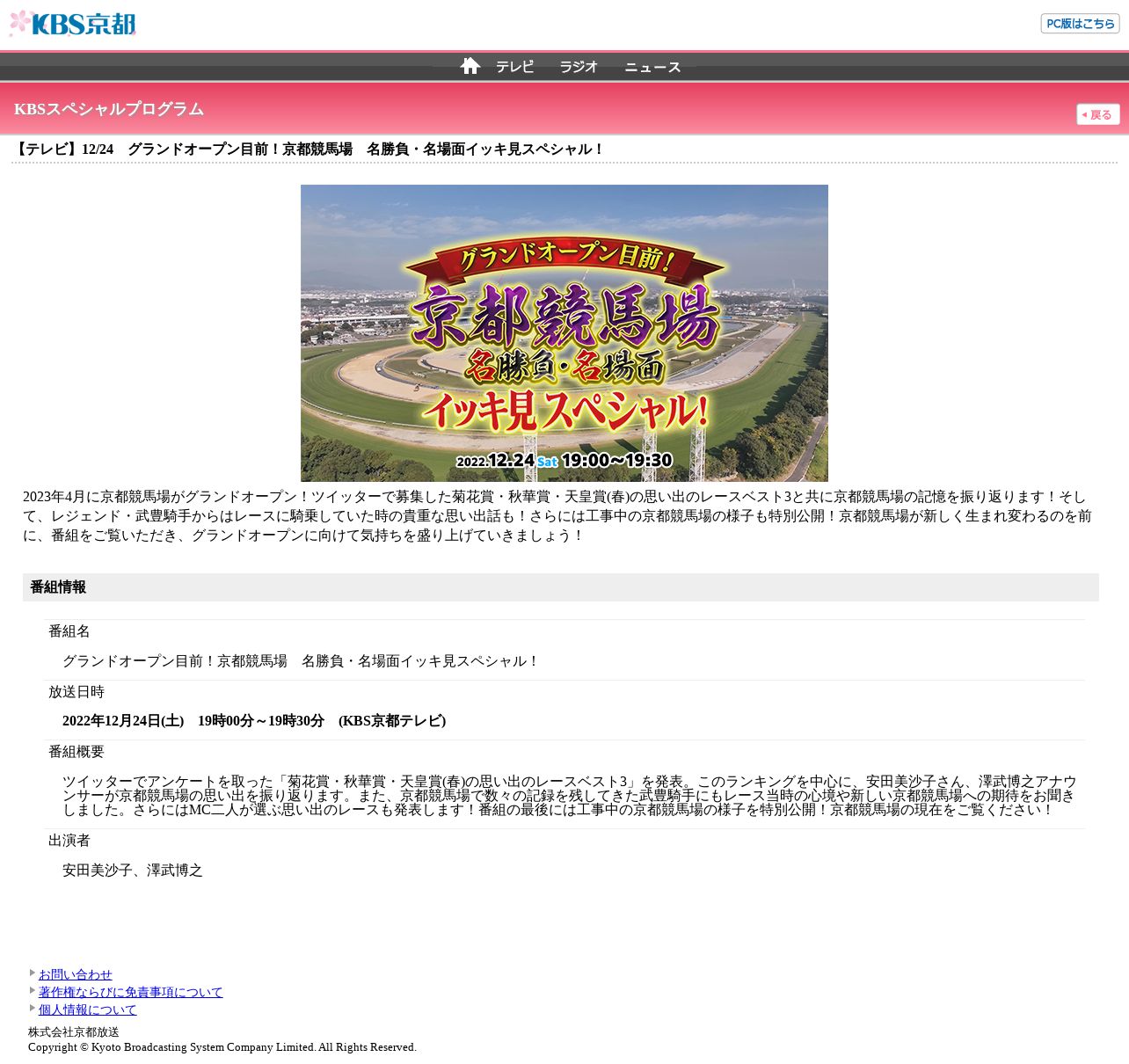Open 著作権ならびに免責事項について link
The image size is (1129, 1064).
point(131,992)
